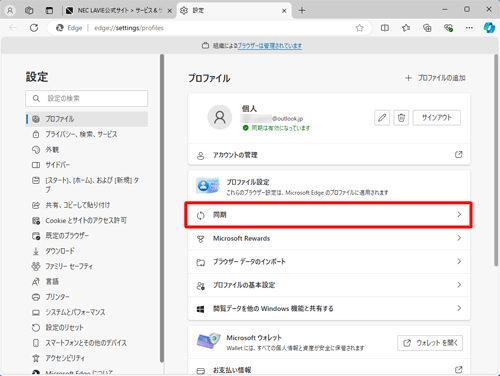Open a new tab with plus button

click(302, 11)
